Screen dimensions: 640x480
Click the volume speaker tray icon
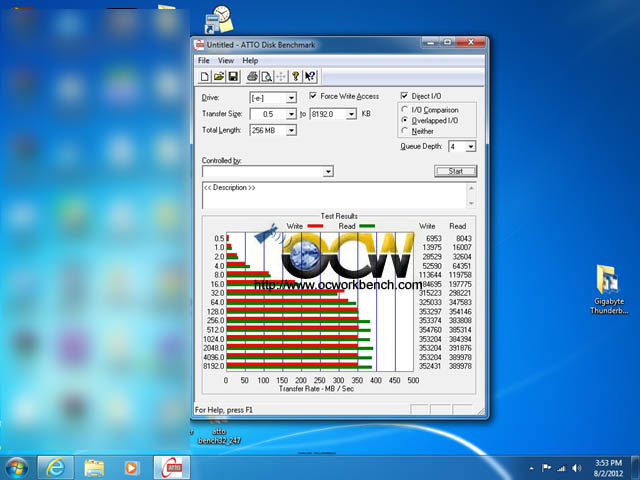point(576,468)
